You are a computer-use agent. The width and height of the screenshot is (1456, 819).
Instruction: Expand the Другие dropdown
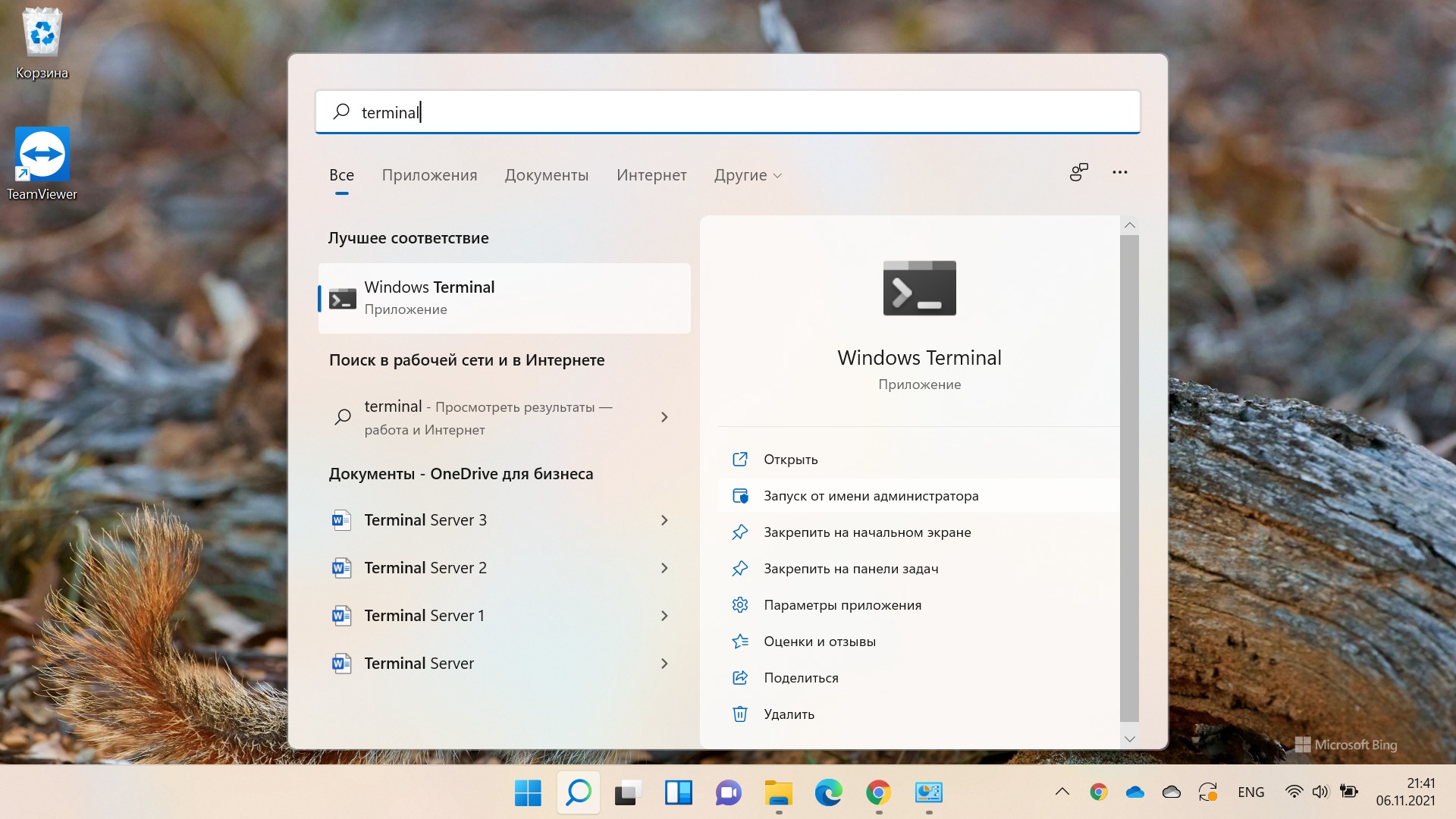(748, 175)
